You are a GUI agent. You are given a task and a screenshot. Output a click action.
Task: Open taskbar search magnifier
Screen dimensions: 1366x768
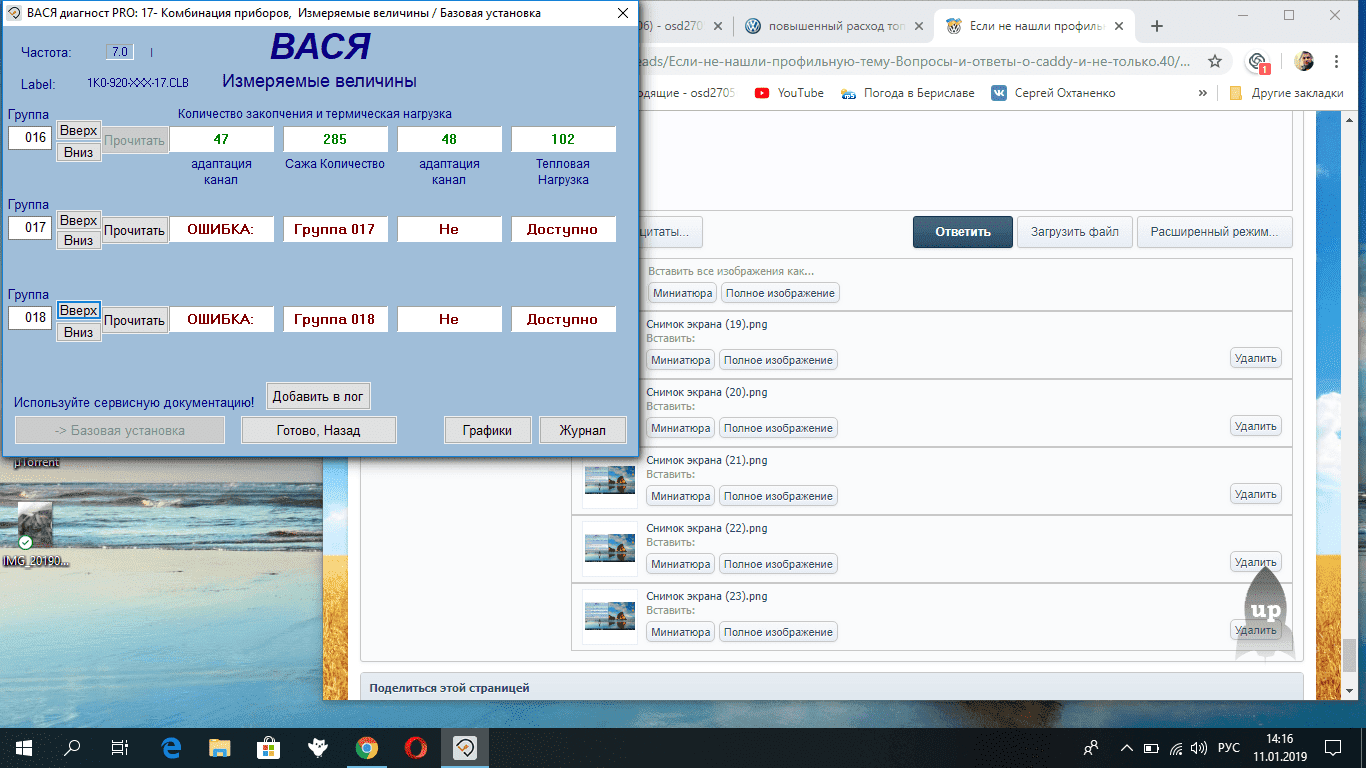72,747
